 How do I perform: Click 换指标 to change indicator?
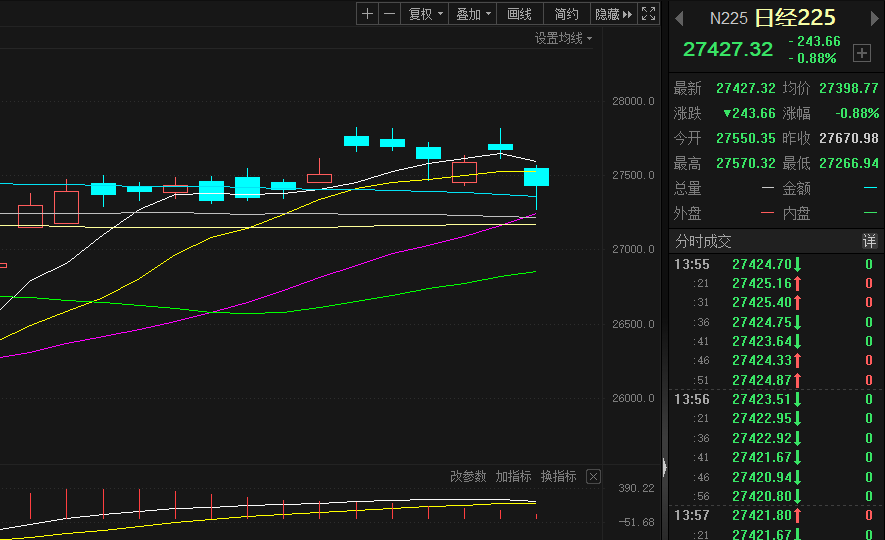coord(558,476)
